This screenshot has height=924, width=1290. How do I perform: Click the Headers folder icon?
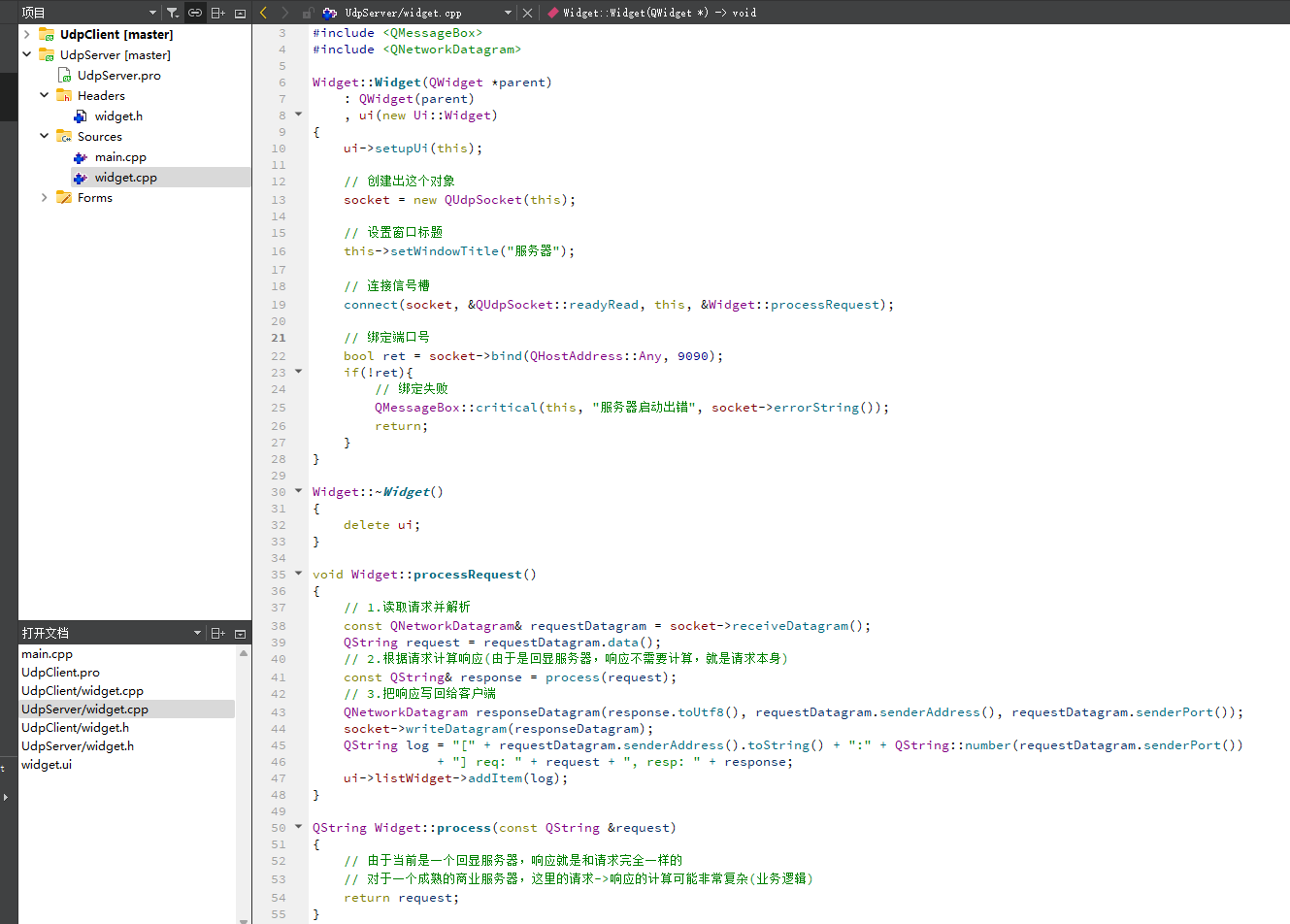pyautogui.click(x=64, y=95)
